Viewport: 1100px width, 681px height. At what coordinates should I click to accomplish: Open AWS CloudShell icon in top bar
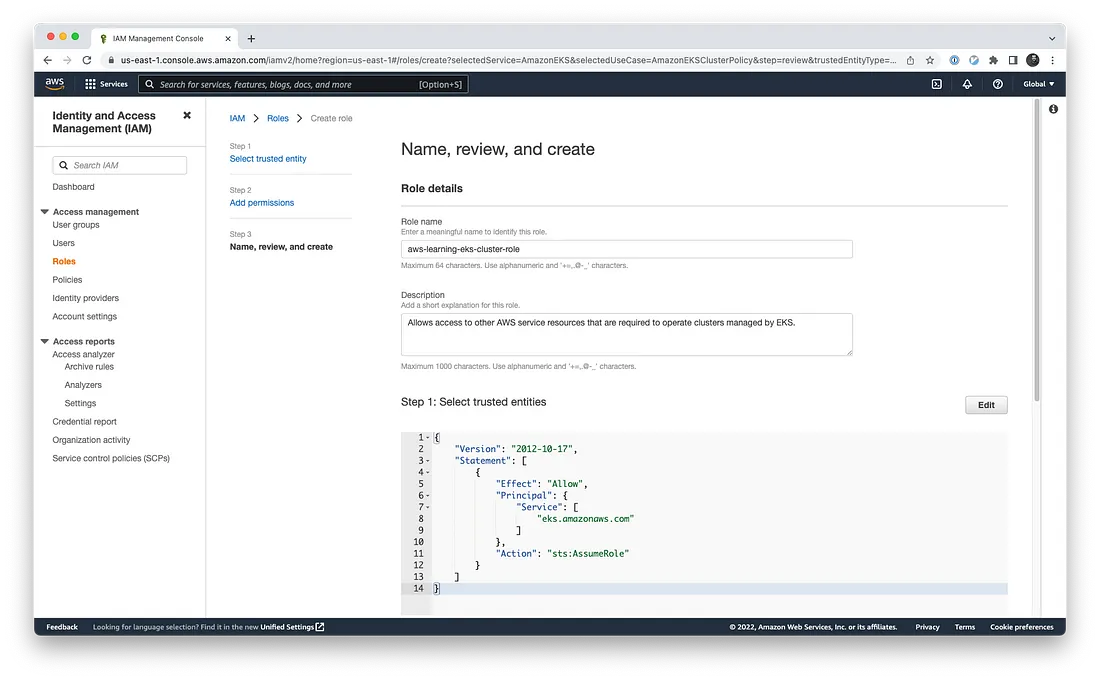click(x=937, y=84)
